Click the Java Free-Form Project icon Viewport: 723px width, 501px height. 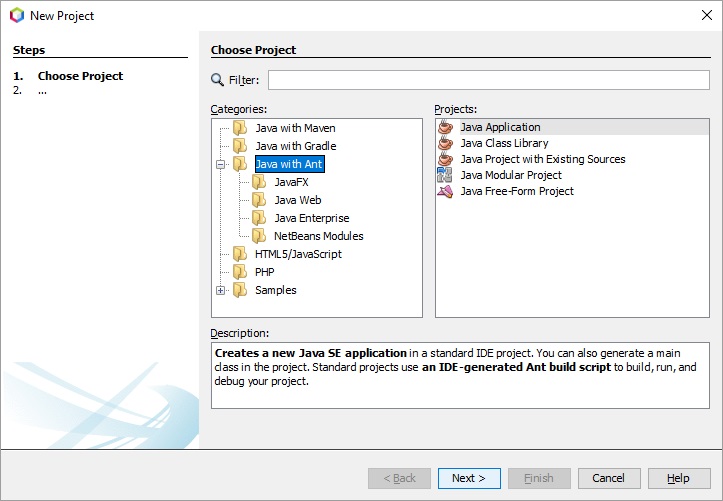click(445, 191)
